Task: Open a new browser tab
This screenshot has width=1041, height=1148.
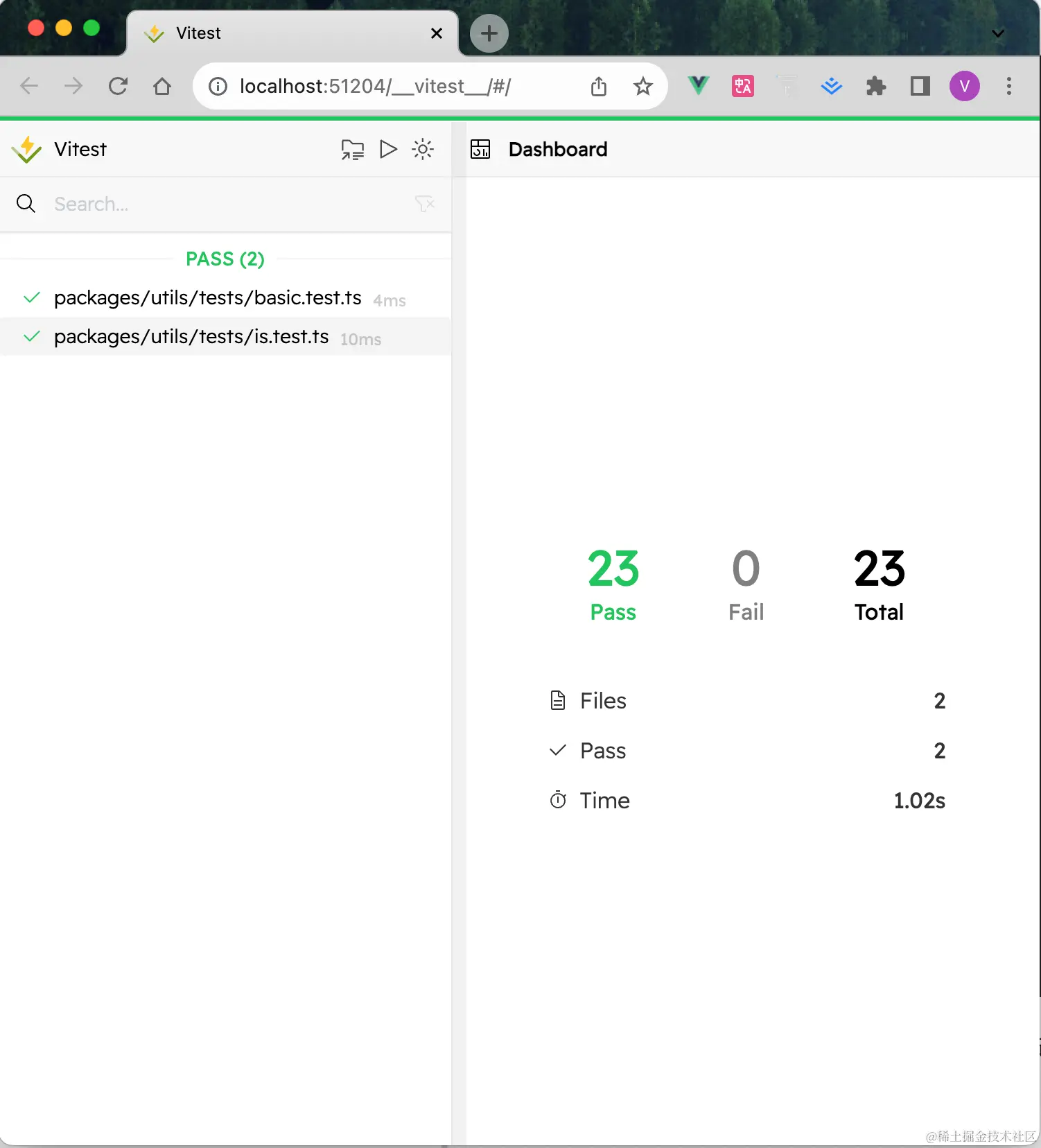Action: coord(489,33)
